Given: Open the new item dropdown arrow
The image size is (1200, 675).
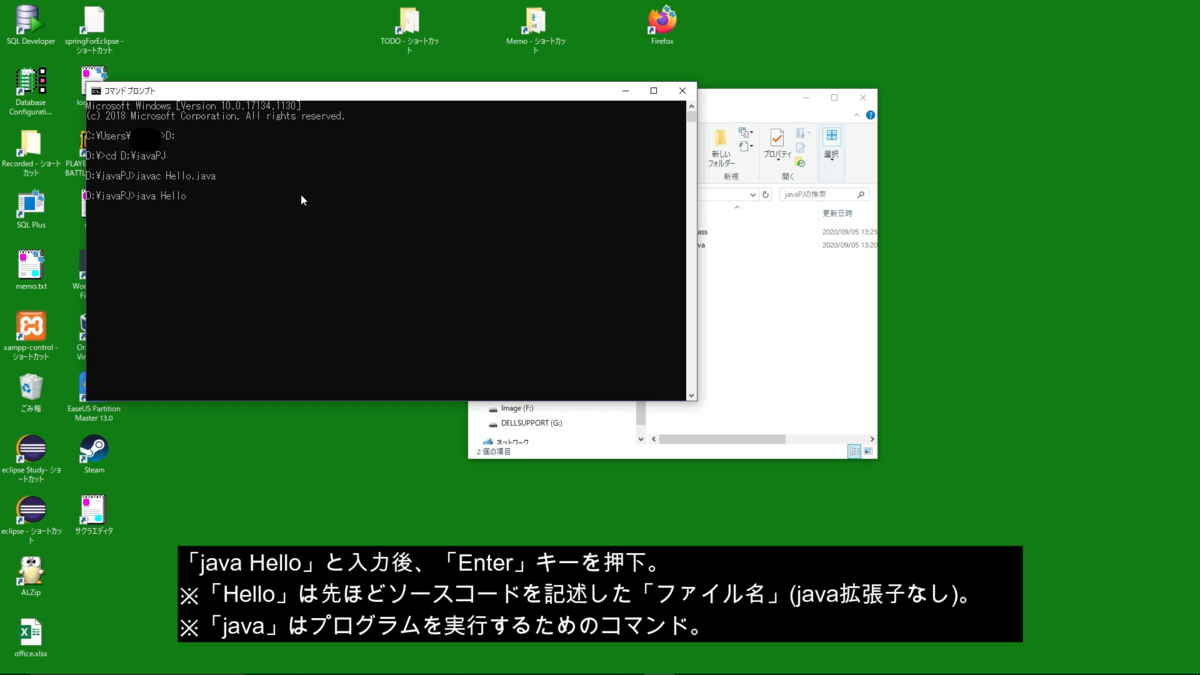Looking at the screenshot, I should click(x=751, y=133).
